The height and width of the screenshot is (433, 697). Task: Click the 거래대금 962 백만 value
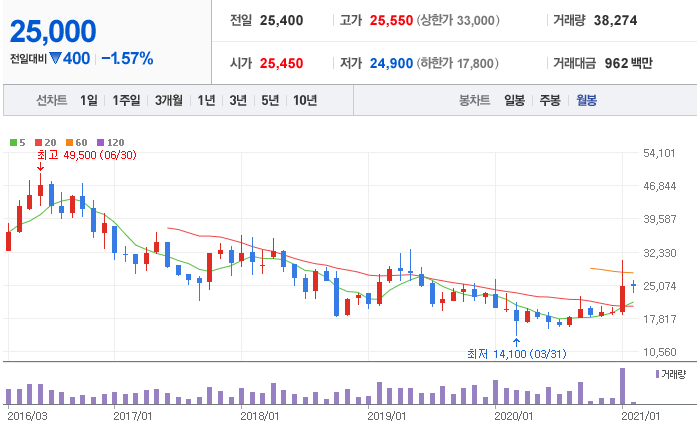[629, 63]
